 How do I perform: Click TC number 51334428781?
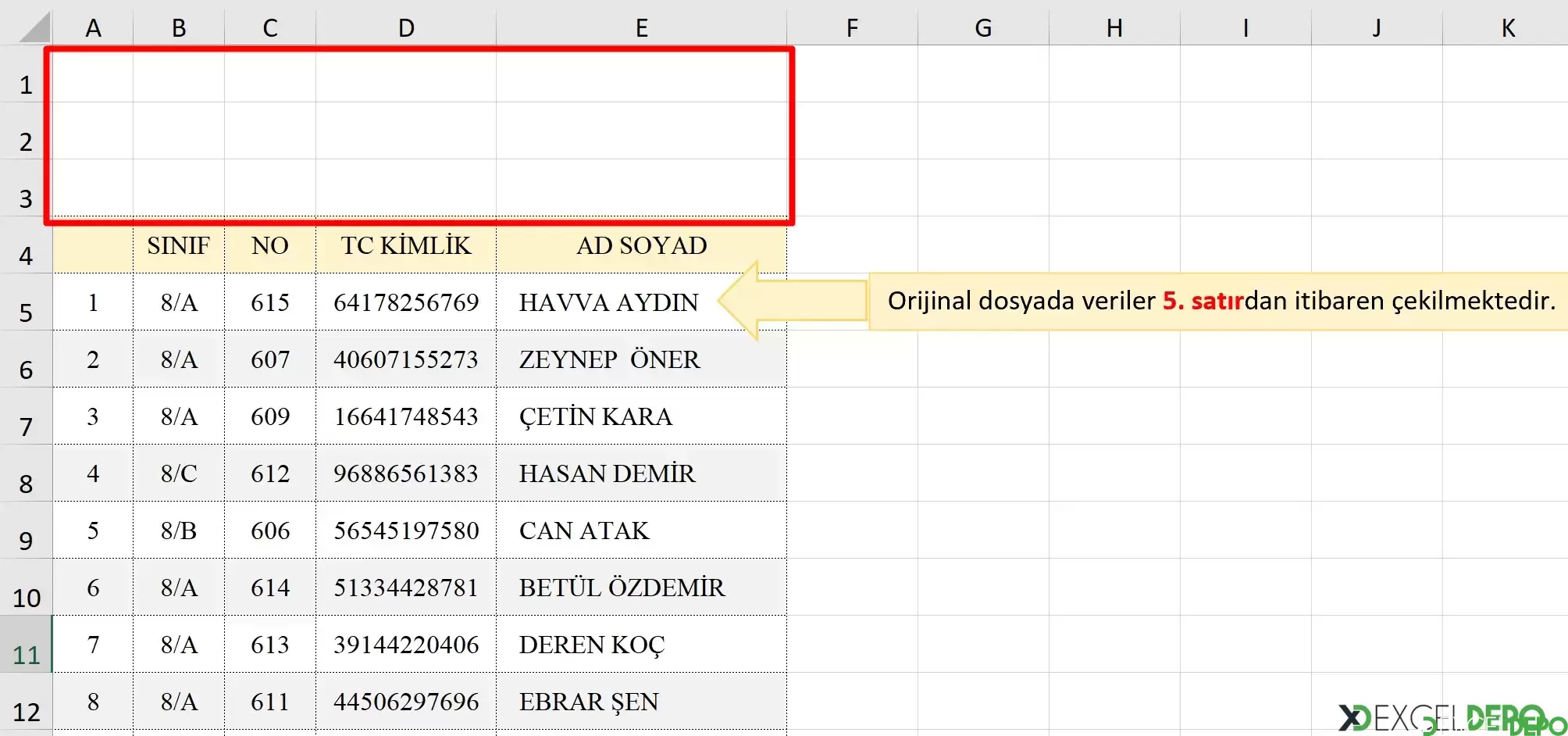point(406,587)
